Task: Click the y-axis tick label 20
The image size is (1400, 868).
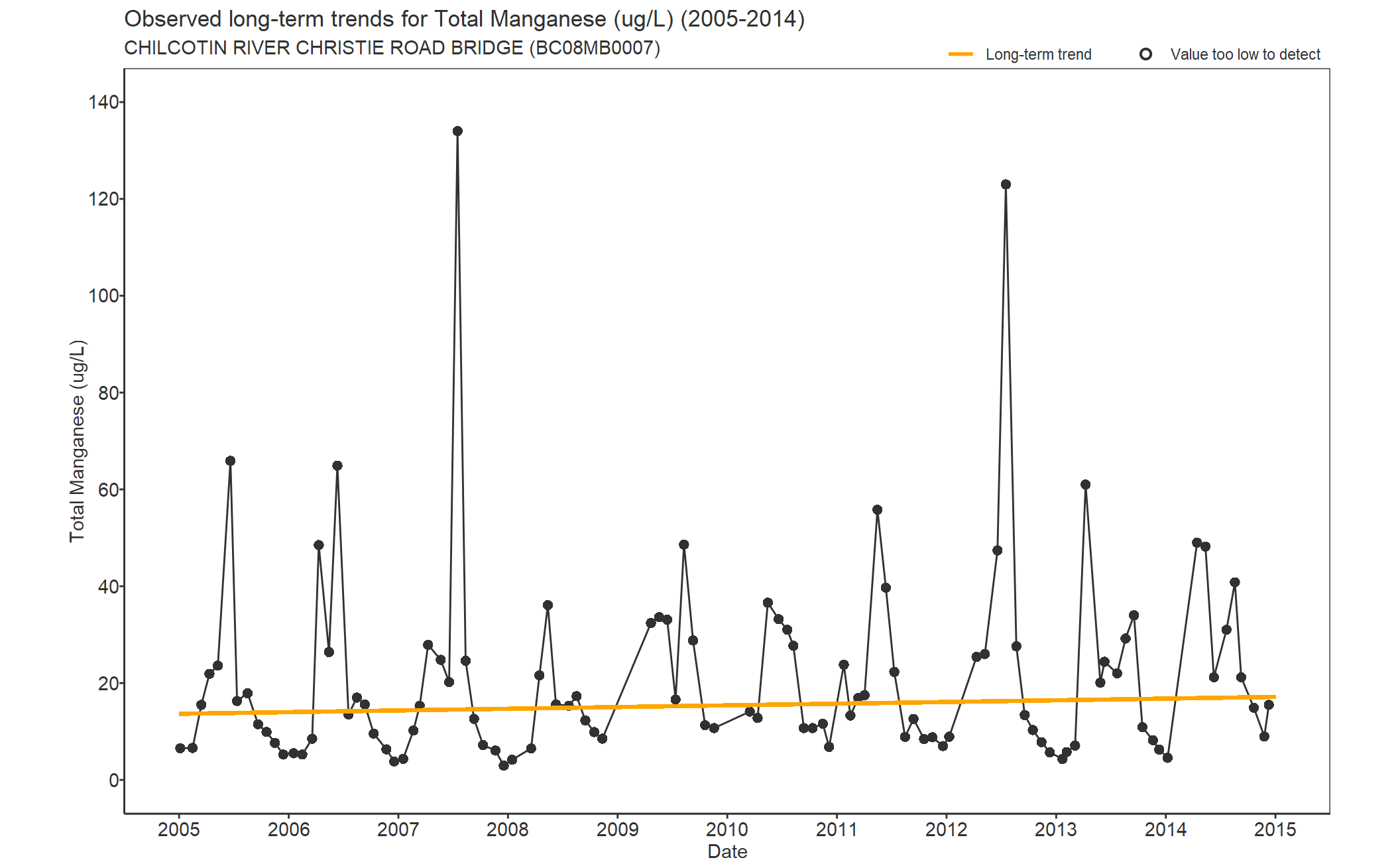Action: [x=109, y=683]
